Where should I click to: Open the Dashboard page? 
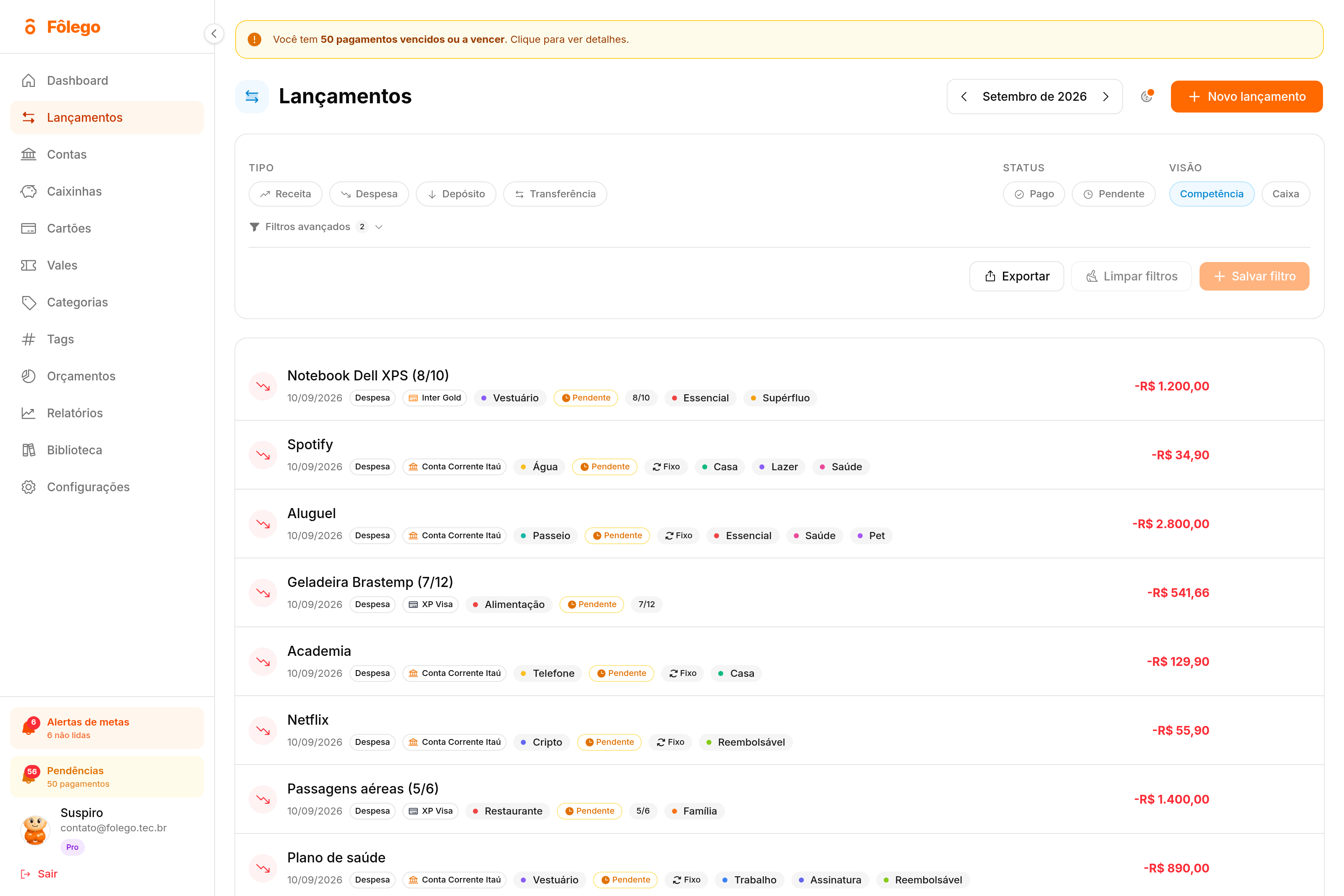pyautogui.click(x=107, y=81)
